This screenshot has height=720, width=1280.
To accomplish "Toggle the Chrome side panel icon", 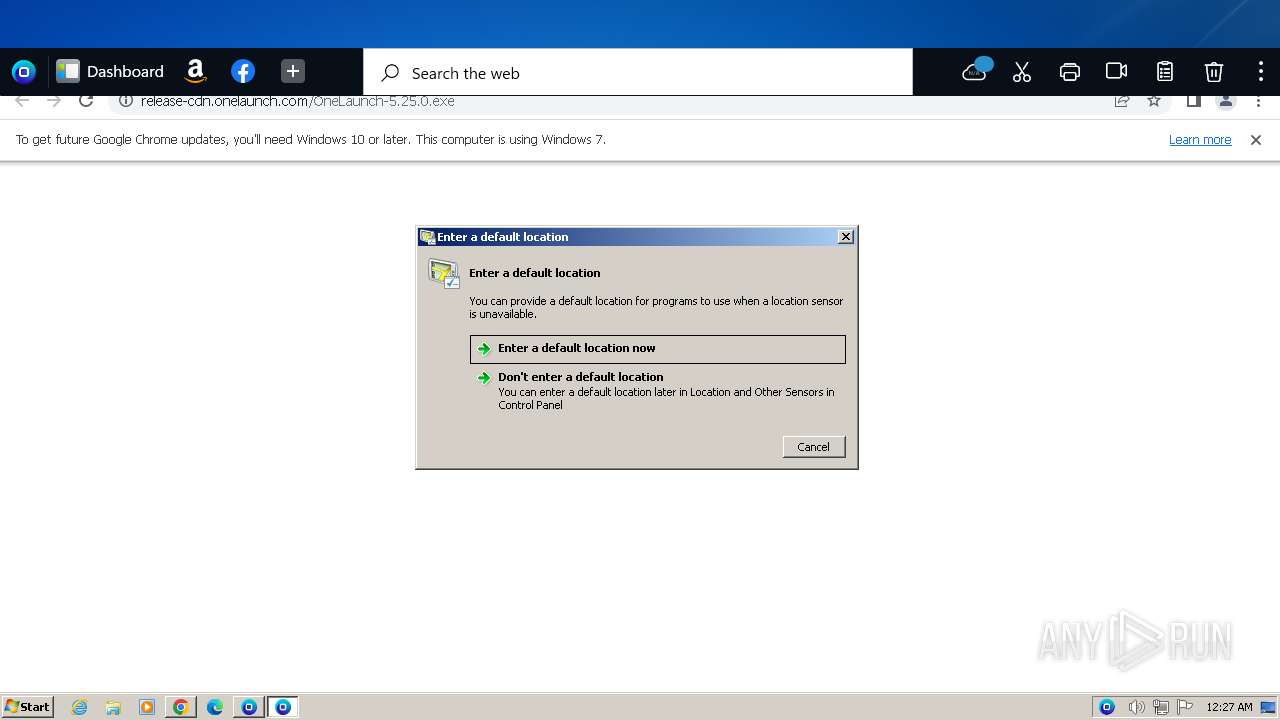I will pyautogui.click(x=1193, y=101).
